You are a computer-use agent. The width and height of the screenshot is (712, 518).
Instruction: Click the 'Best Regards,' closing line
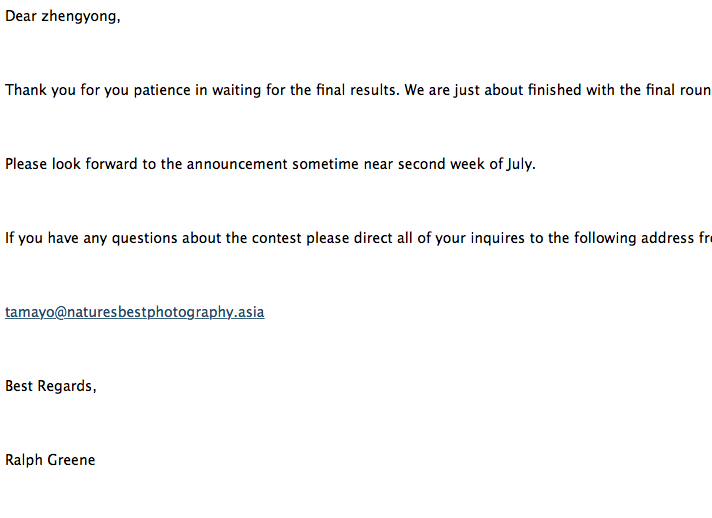click(50, 386)
